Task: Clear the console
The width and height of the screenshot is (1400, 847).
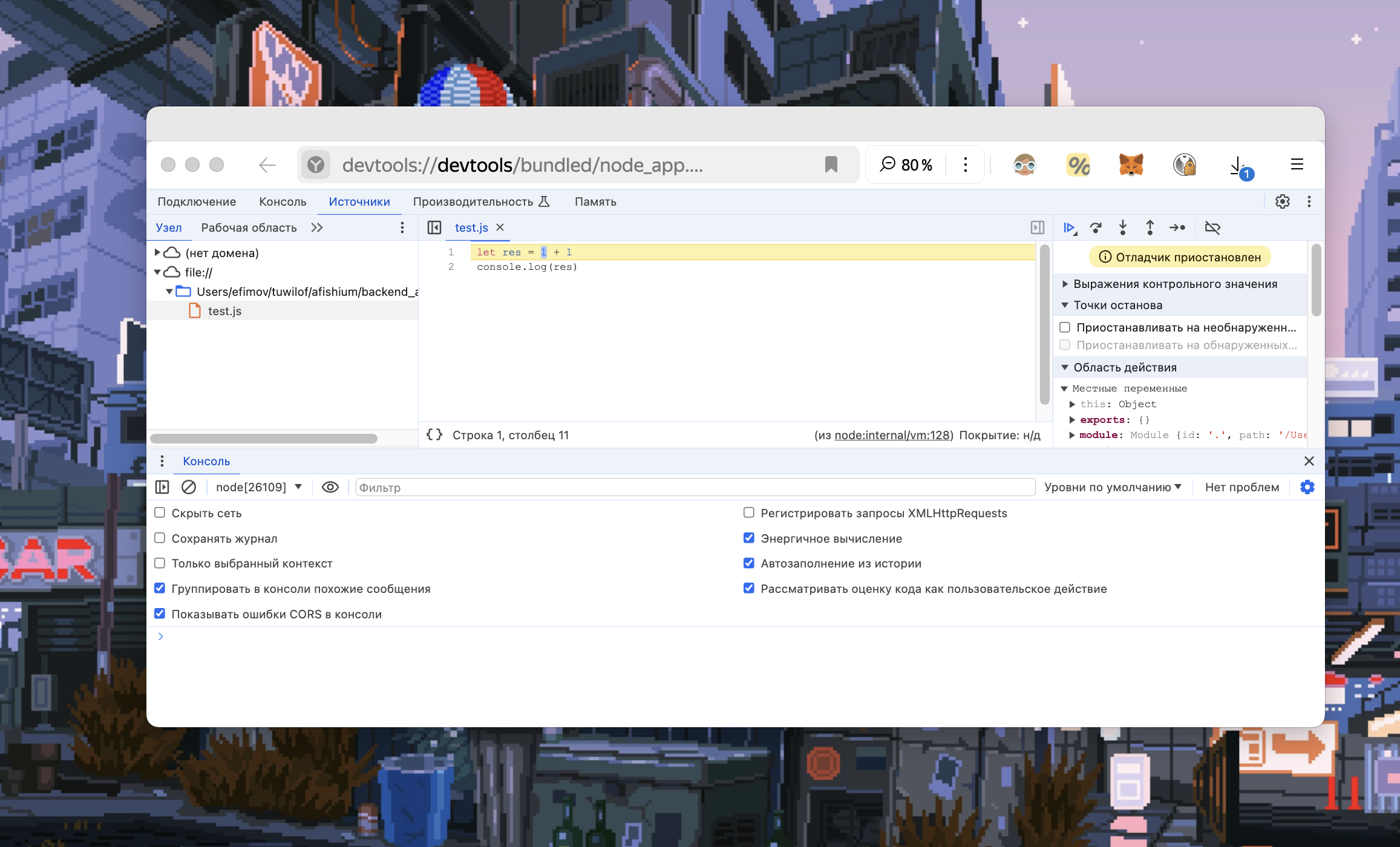Action: click(189, 487)
